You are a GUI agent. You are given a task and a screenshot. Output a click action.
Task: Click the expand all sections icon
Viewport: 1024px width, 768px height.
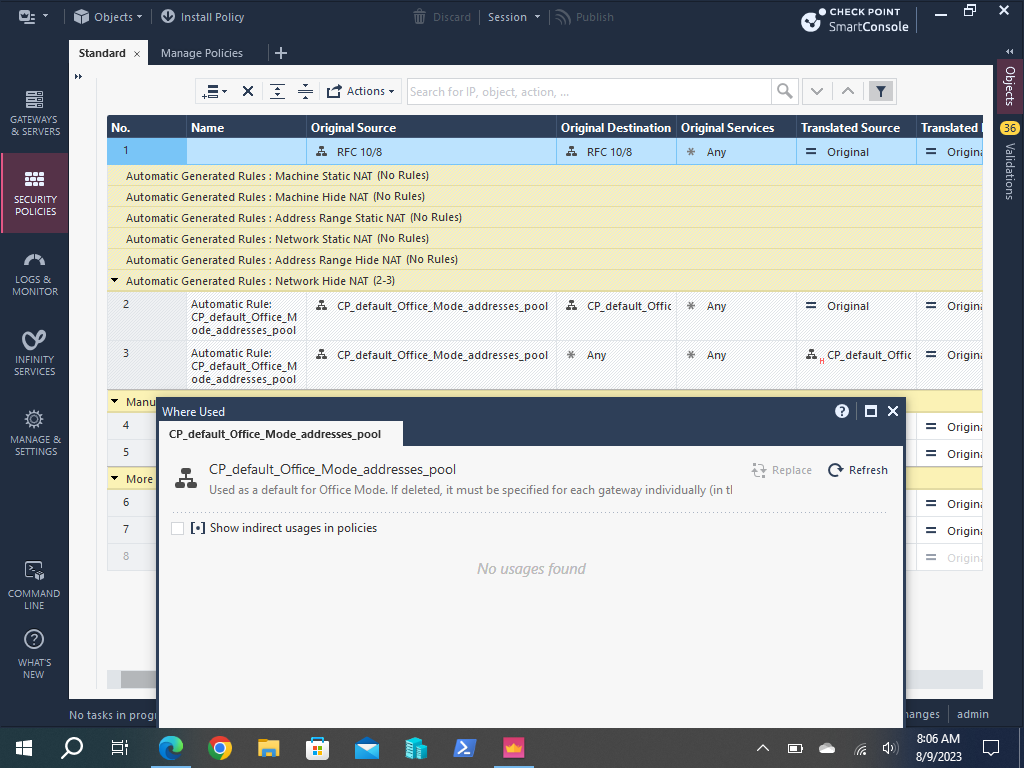tap(278, 91)
